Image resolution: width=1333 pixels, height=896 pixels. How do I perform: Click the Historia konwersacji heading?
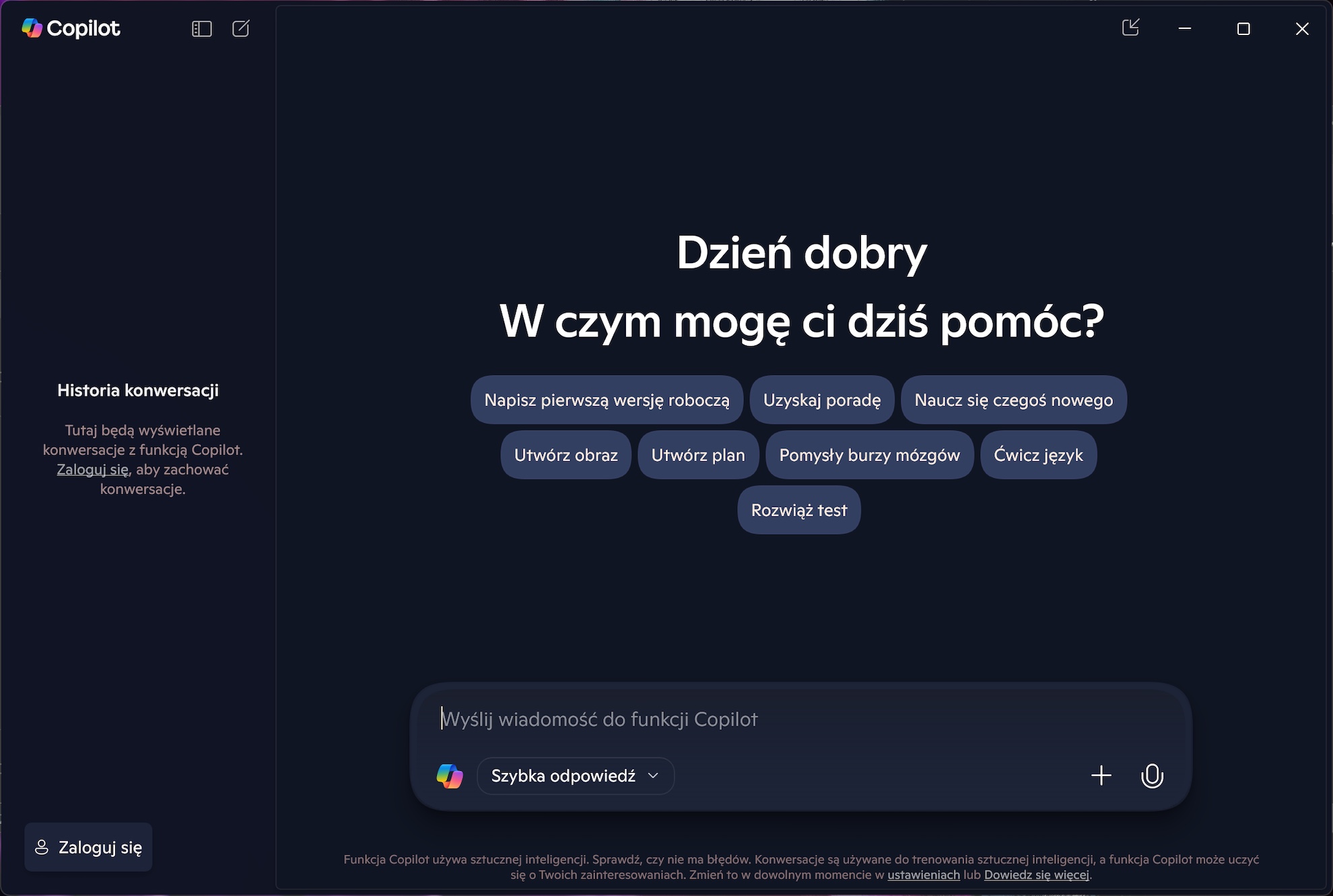[138, 390]
